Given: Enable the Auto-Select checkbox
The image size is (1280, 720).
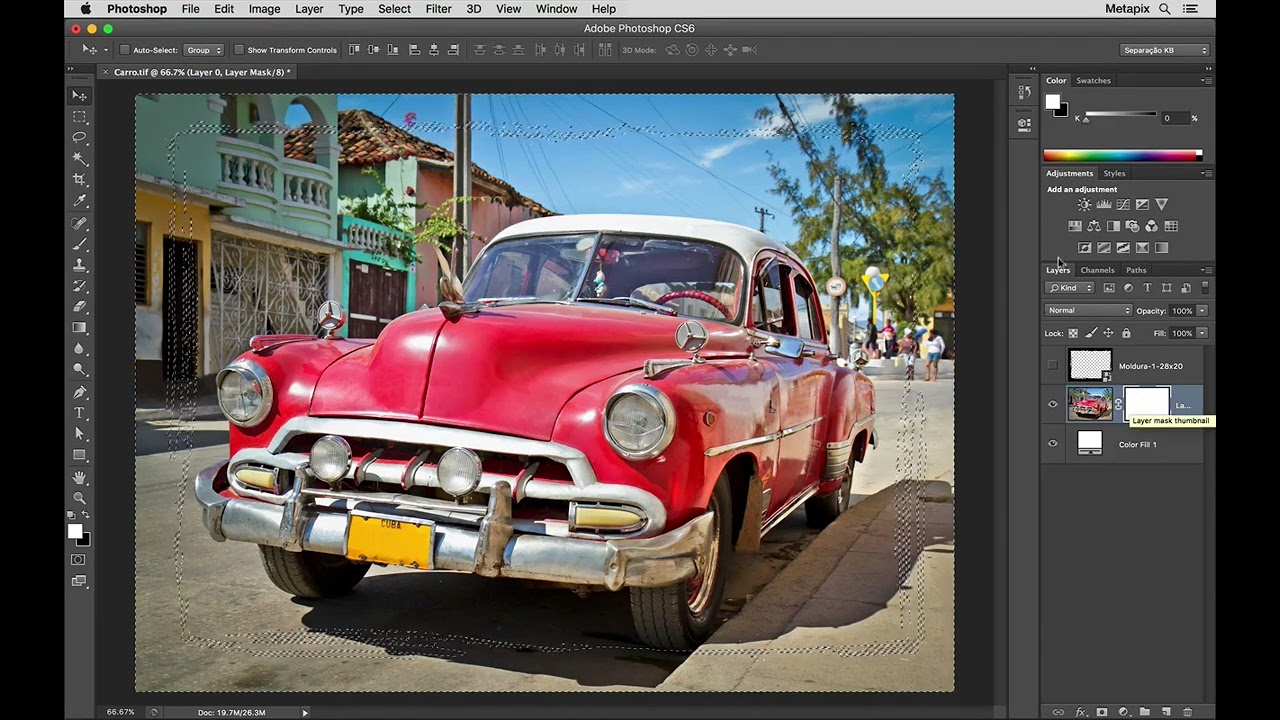Looking at the screenshot, I should (x=125, y=50).
